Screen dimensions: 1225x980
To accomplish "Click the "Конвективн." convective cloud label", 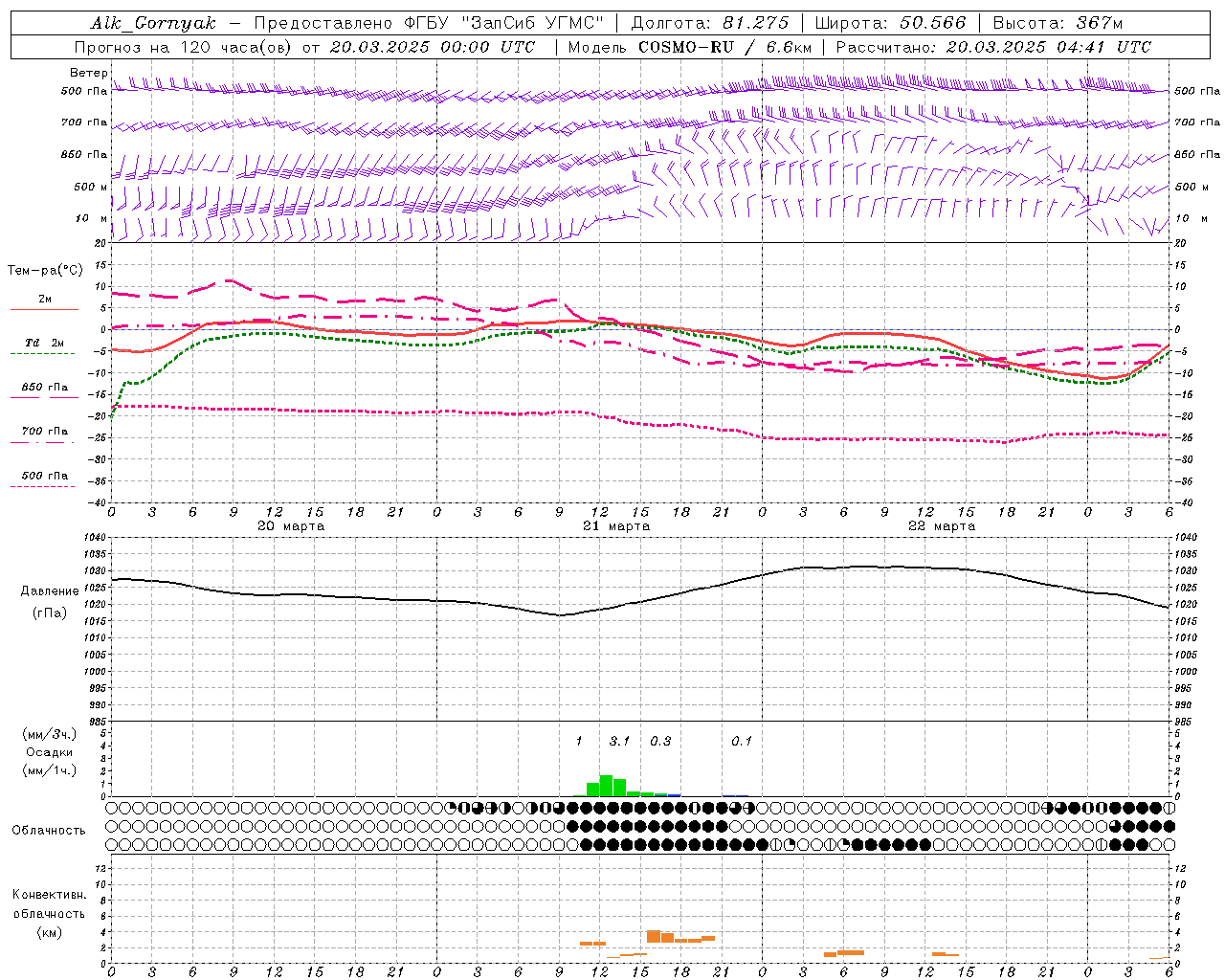I will pos(49,894).
